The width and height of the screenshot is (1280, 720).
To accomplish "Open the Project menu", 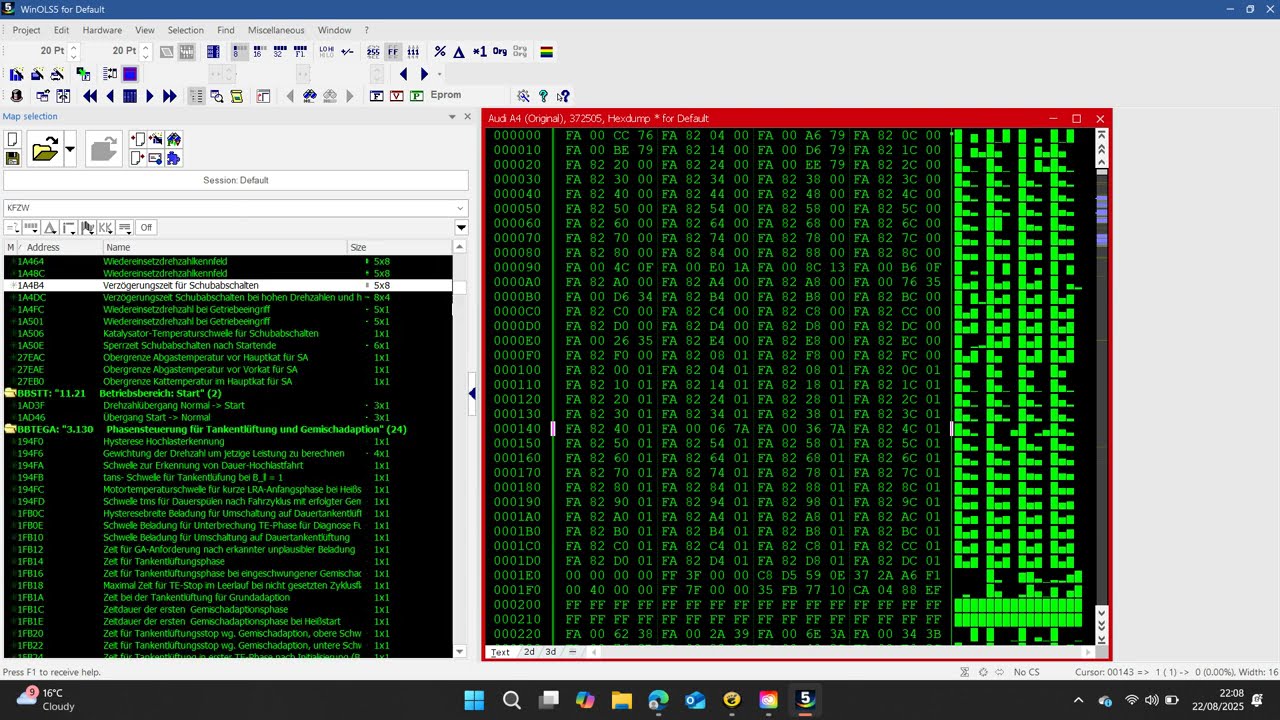I will coord(26,30).
